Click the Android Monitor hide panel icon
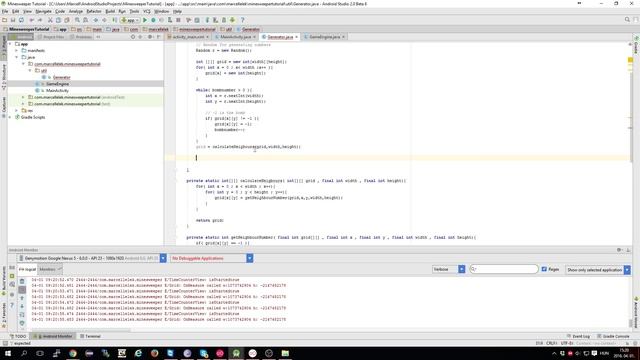Screen dimensions: 640x360 coord(628,250)
